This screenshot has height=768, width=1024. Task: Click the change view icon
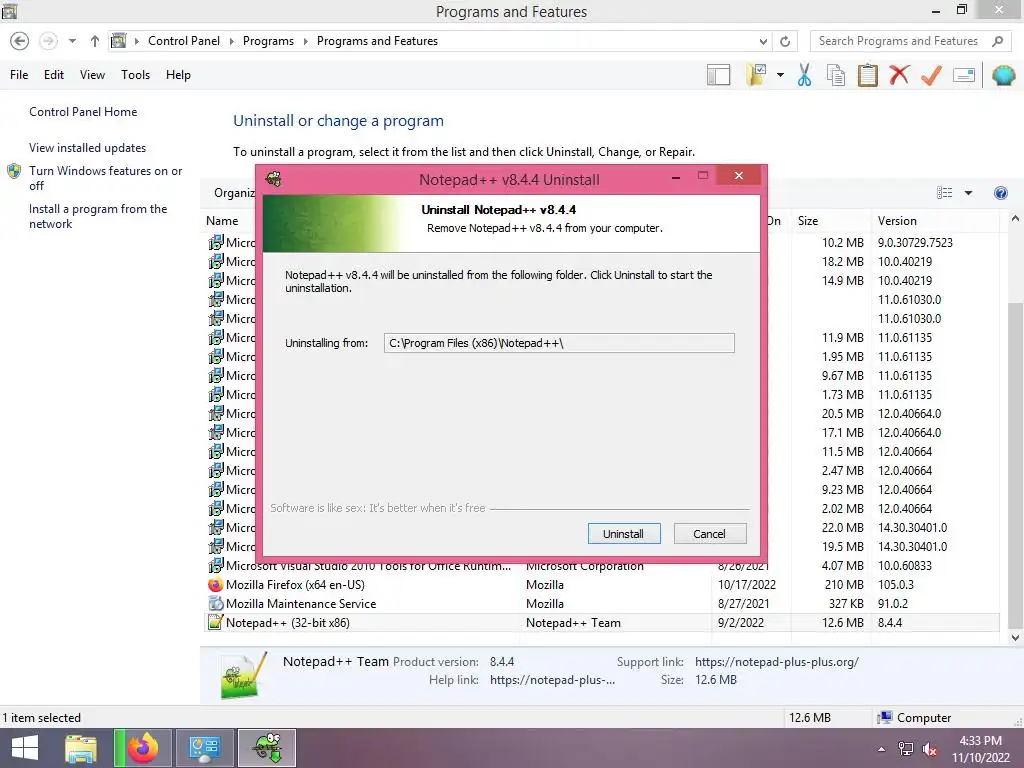pyautogui.click(x=944, y=193)
